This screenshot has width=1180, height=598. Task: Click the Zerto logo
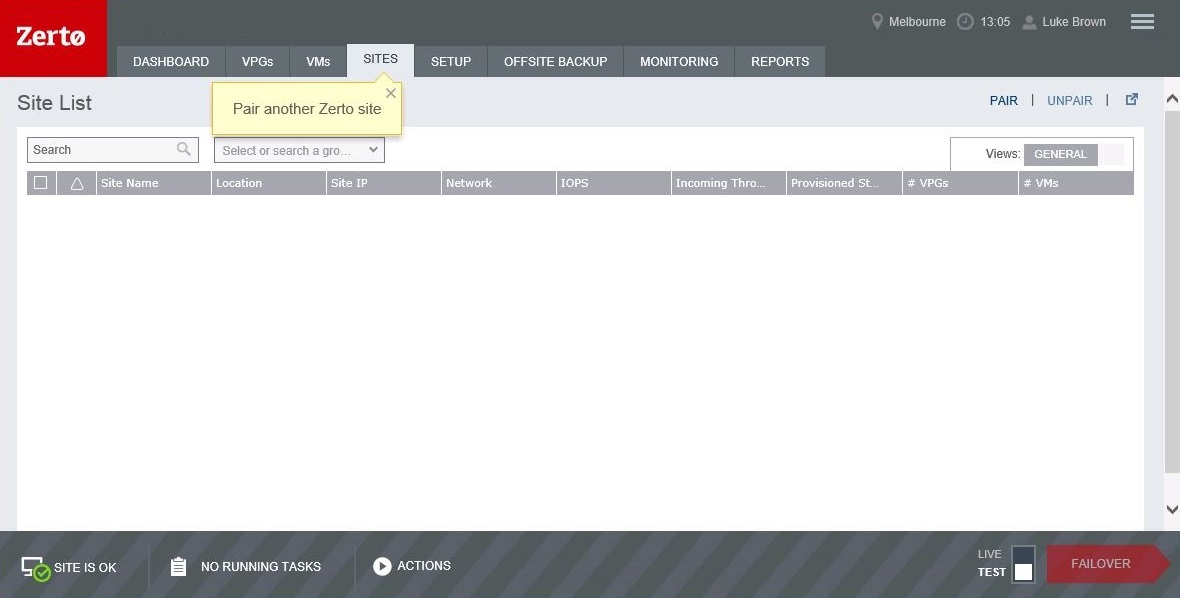[53, 38]
